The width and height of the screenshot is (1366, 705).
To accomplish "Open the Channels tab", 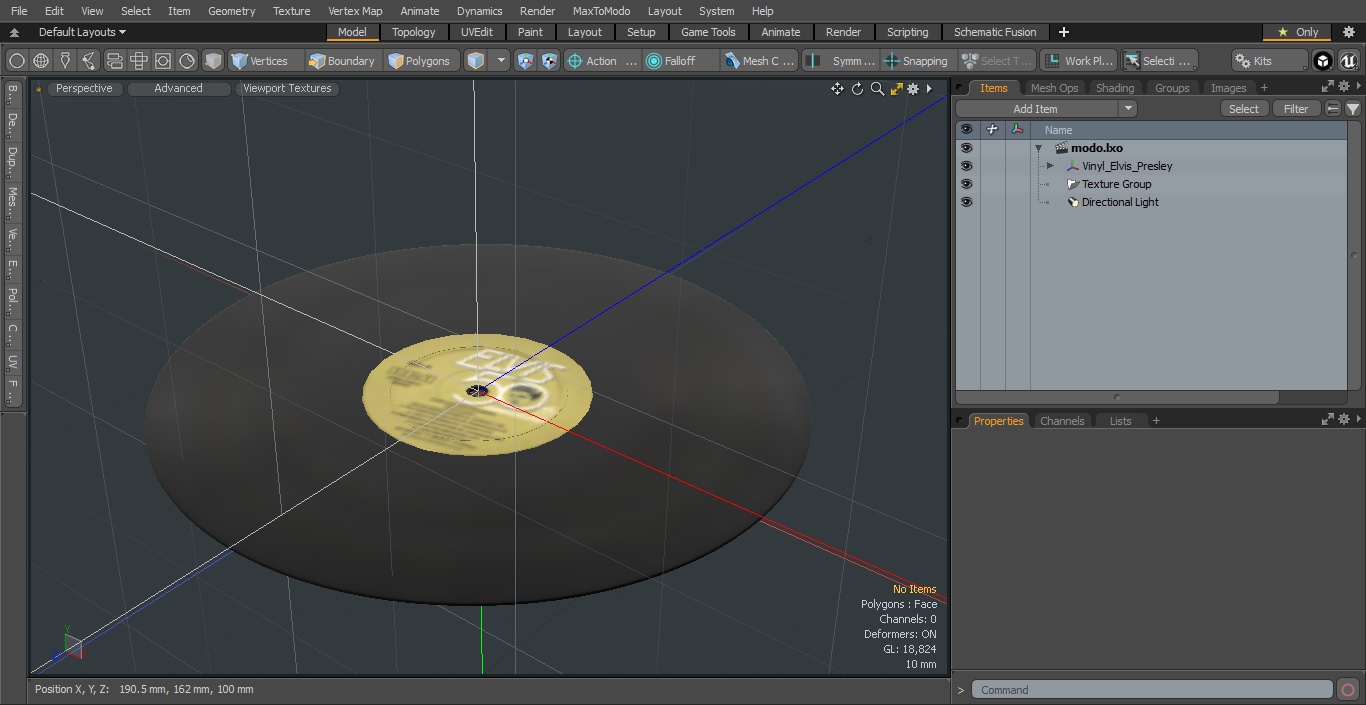I will [1062, 421].
